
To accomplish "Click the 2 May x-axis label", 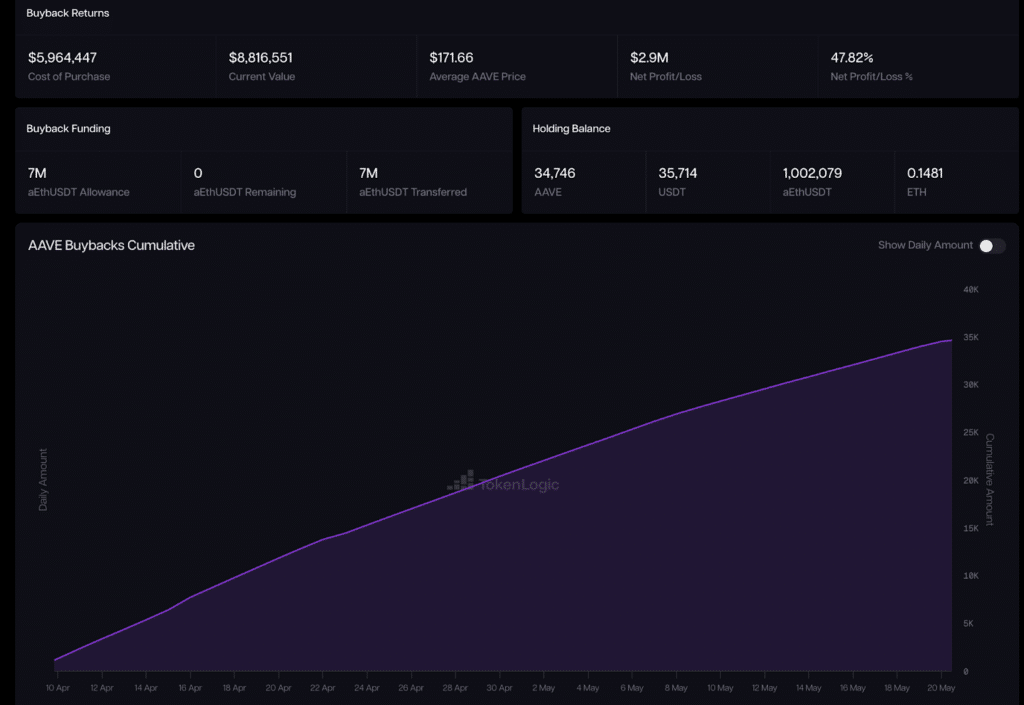I will click(x=543, y=688).
